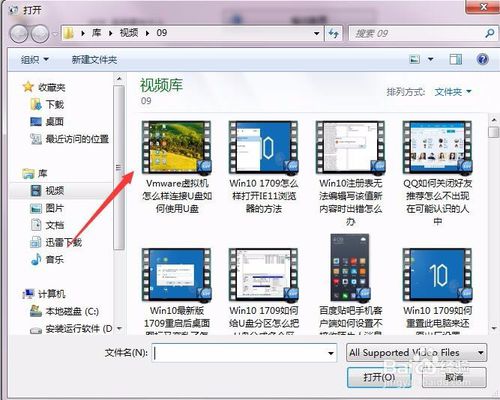Click the 取消 button
The width and height of the screenshot is (500, 400).
point(454,377)
